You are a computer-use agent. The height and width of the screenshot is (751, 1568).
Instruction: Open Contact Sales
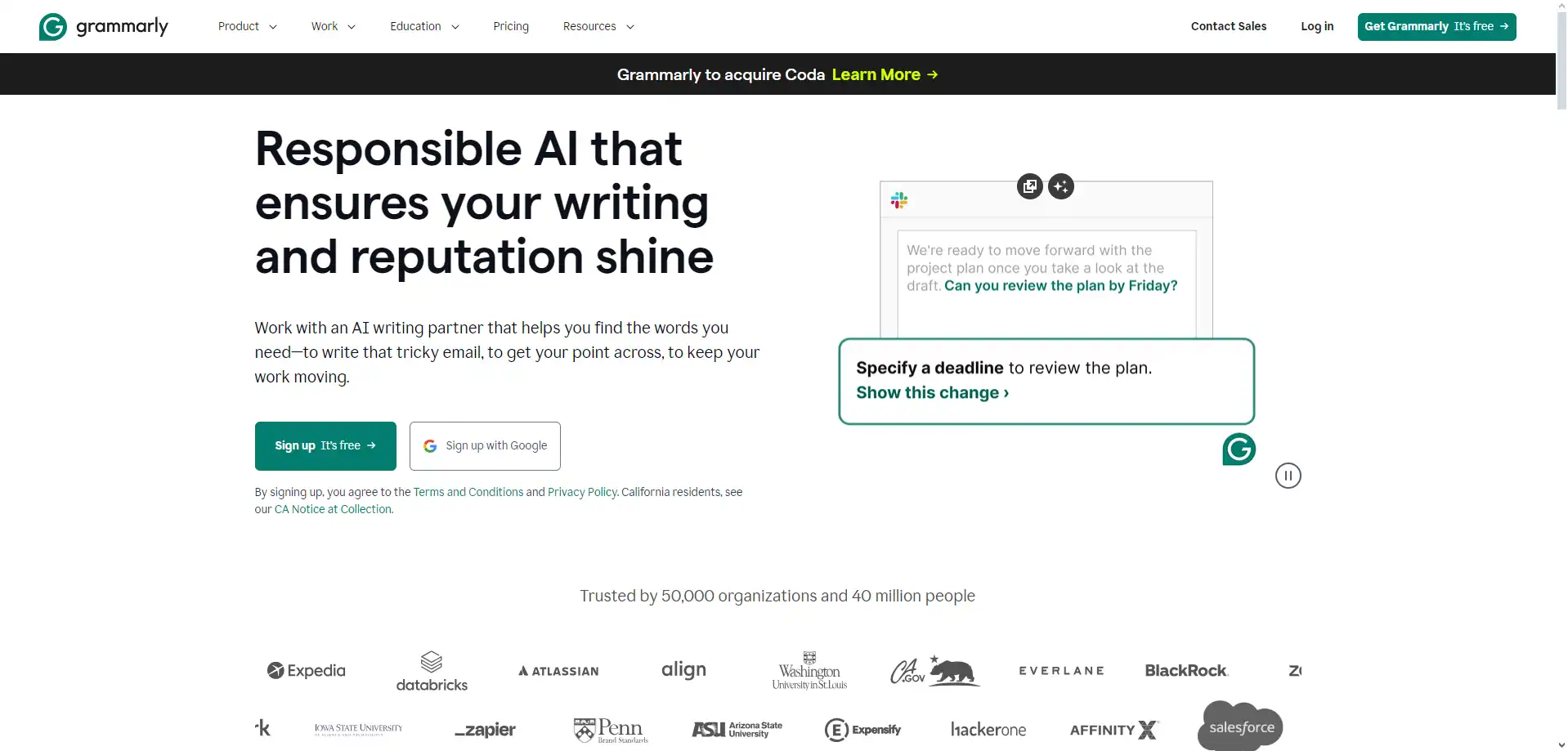point(1229,26)
